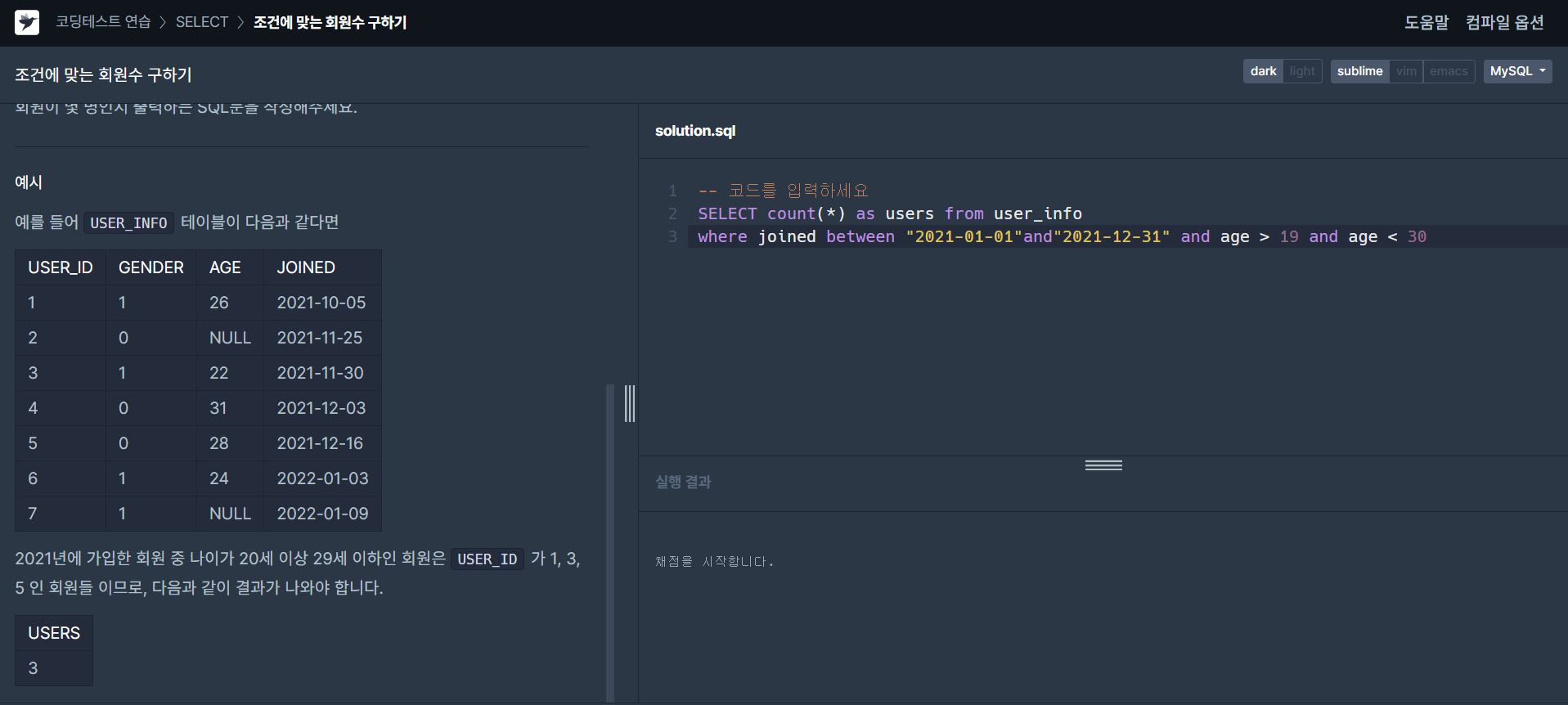
Task: Open the 코딩테스트 연습 breadcrumb link
Action: (x=103, y=22)
